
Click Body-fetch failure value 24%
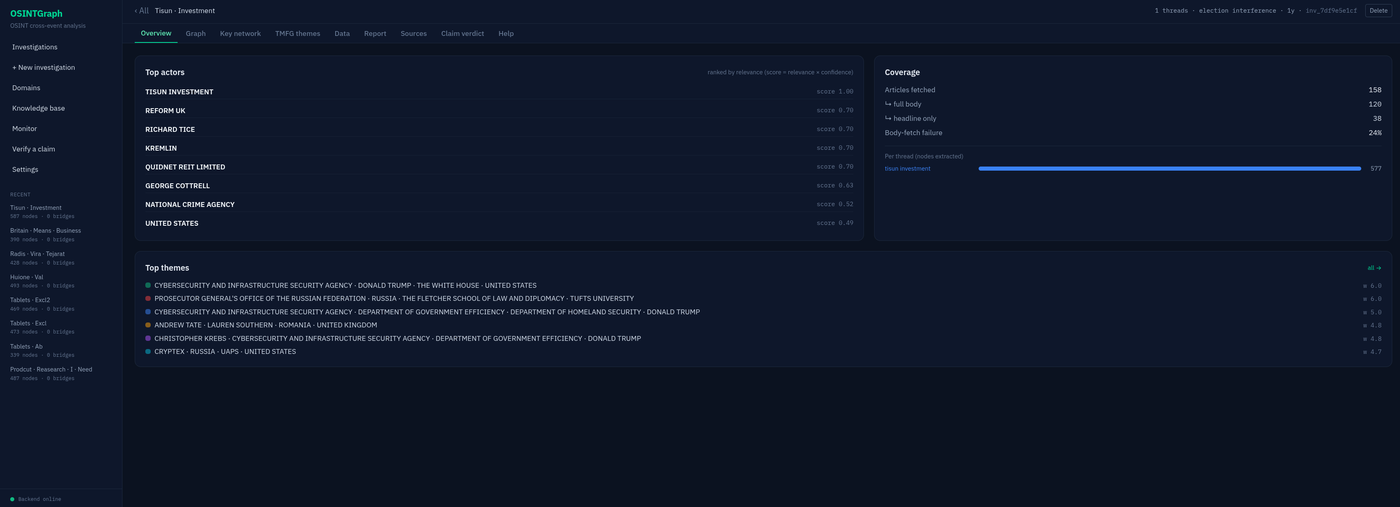(1375, 133)
